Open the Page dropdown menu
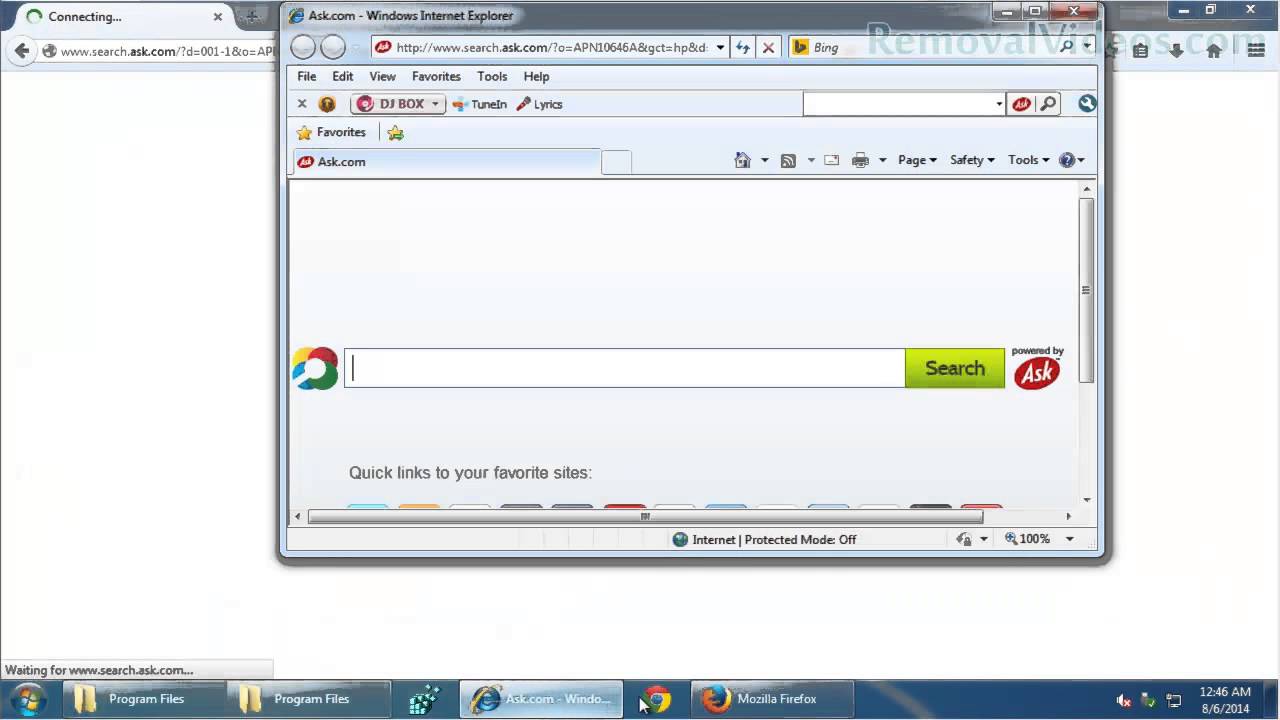Viewport: 1280px width, 720px height. point(917,160)
